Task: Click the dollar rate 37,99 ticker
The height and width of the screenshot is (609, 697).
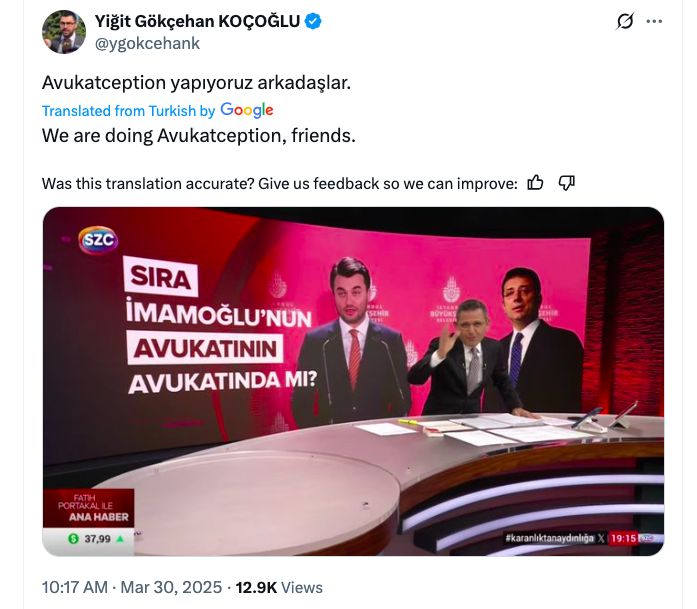Action: coord(96,539)
